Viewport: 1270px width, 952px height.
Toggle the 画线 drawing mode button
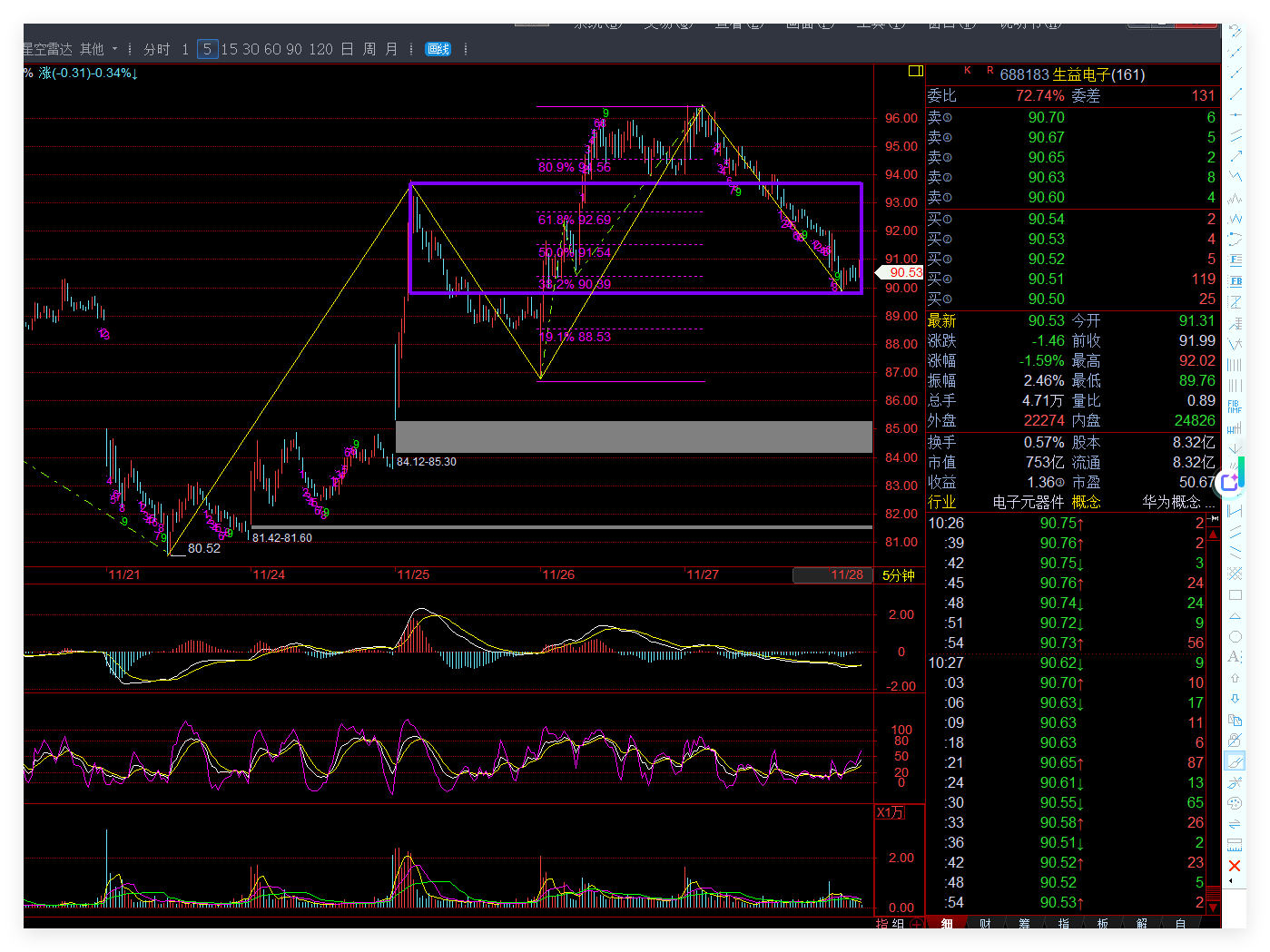point(438,49)
